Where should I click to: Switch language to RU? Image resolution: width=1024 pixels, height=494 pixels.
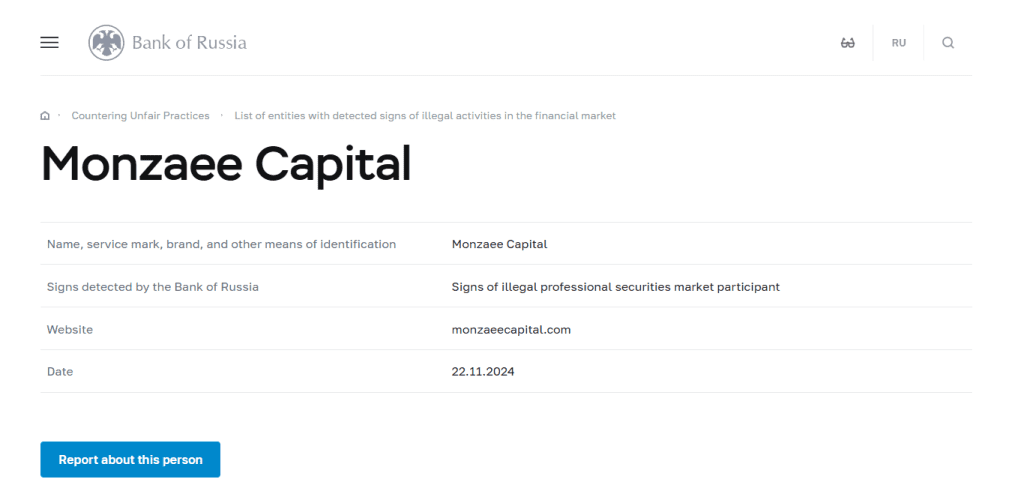(899, 43)
